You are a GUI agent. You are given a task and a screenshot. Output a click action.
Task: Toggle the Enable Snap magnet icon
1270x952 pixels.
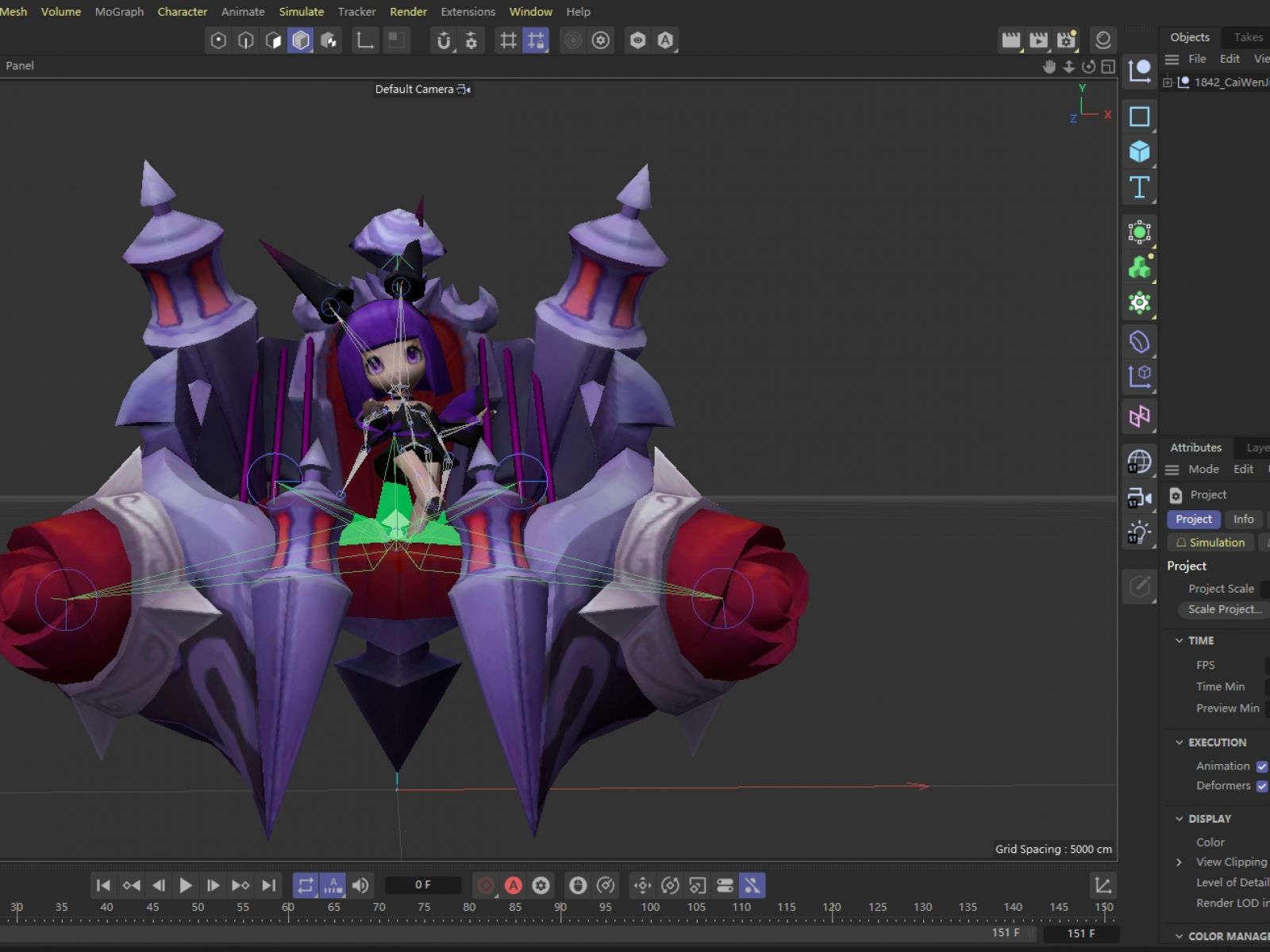[444, 40]
